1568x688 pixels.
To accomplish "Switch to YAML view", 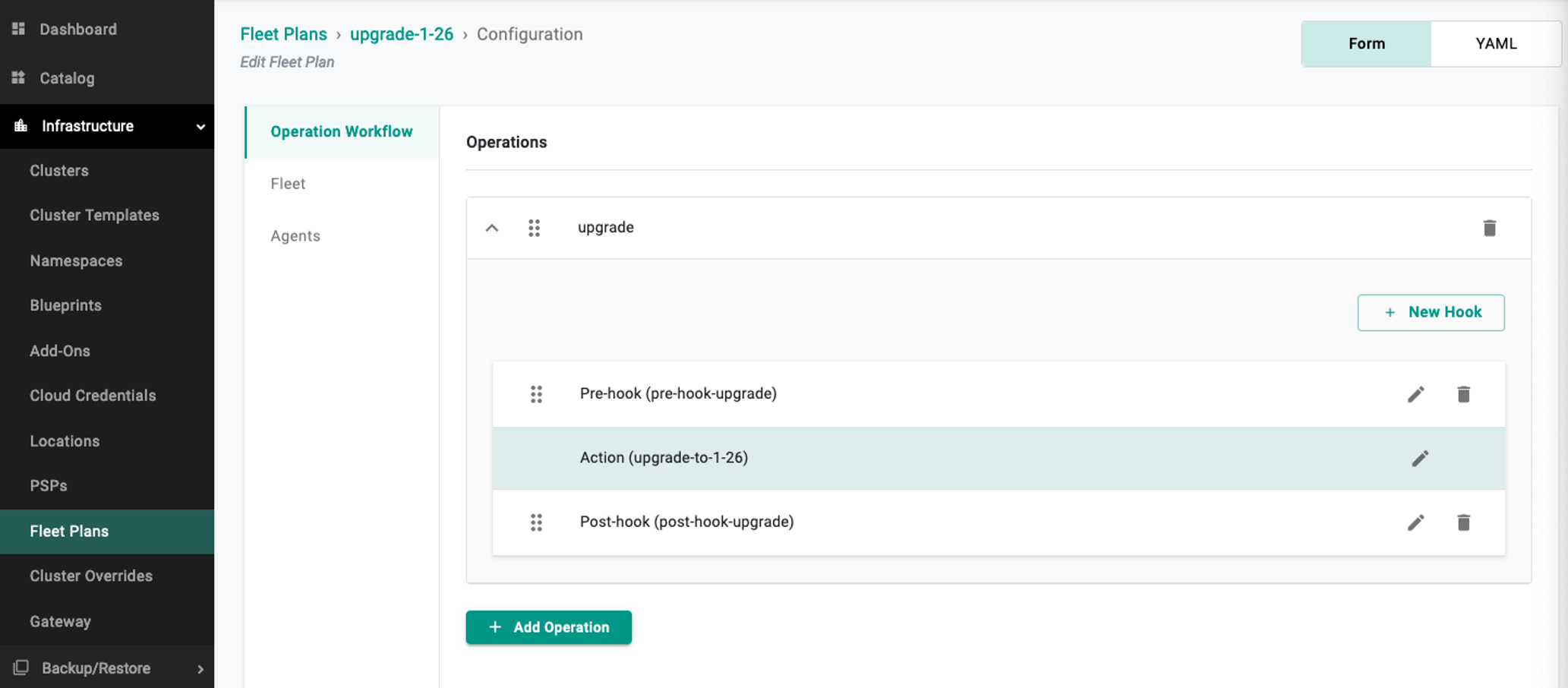I will pos(1495,44).
